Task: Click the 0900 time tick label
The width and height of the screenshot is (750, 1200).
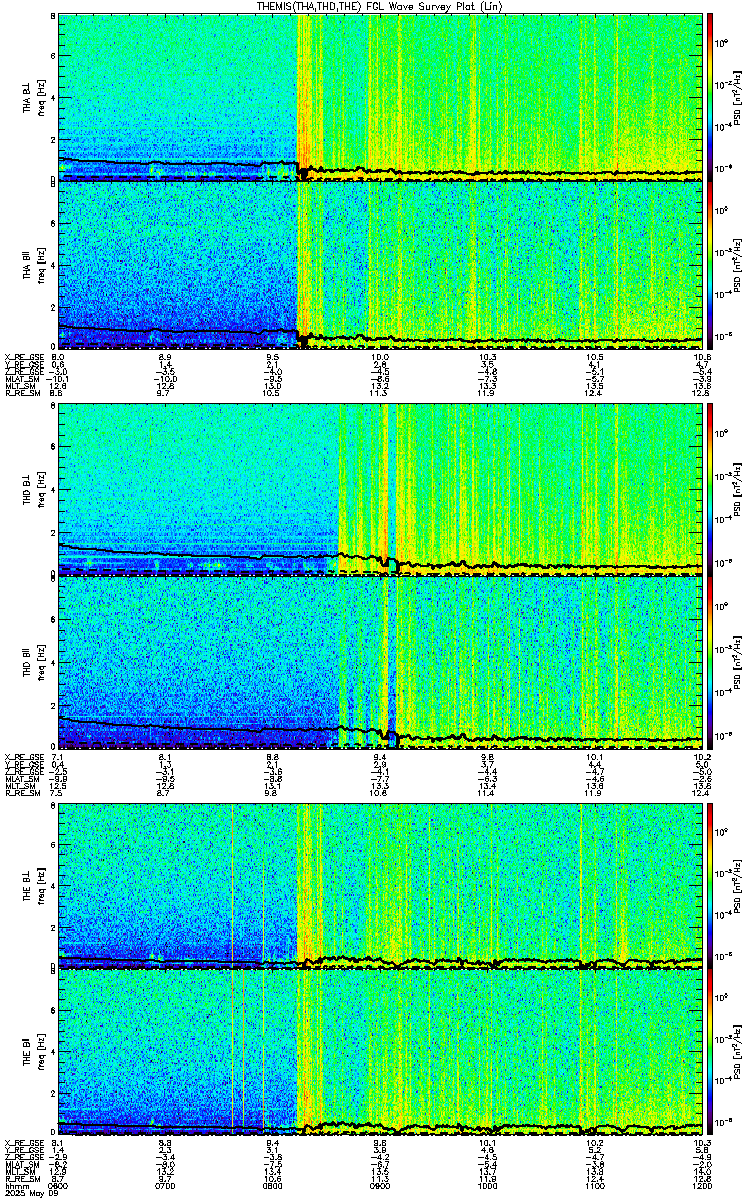Action: (380, 1186)
